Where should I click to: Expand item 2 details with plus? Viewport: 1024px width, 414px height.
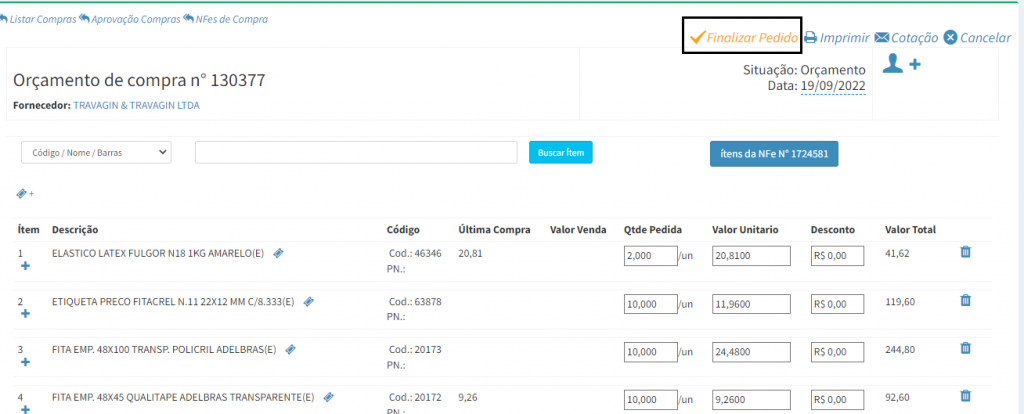pos(25,313)
